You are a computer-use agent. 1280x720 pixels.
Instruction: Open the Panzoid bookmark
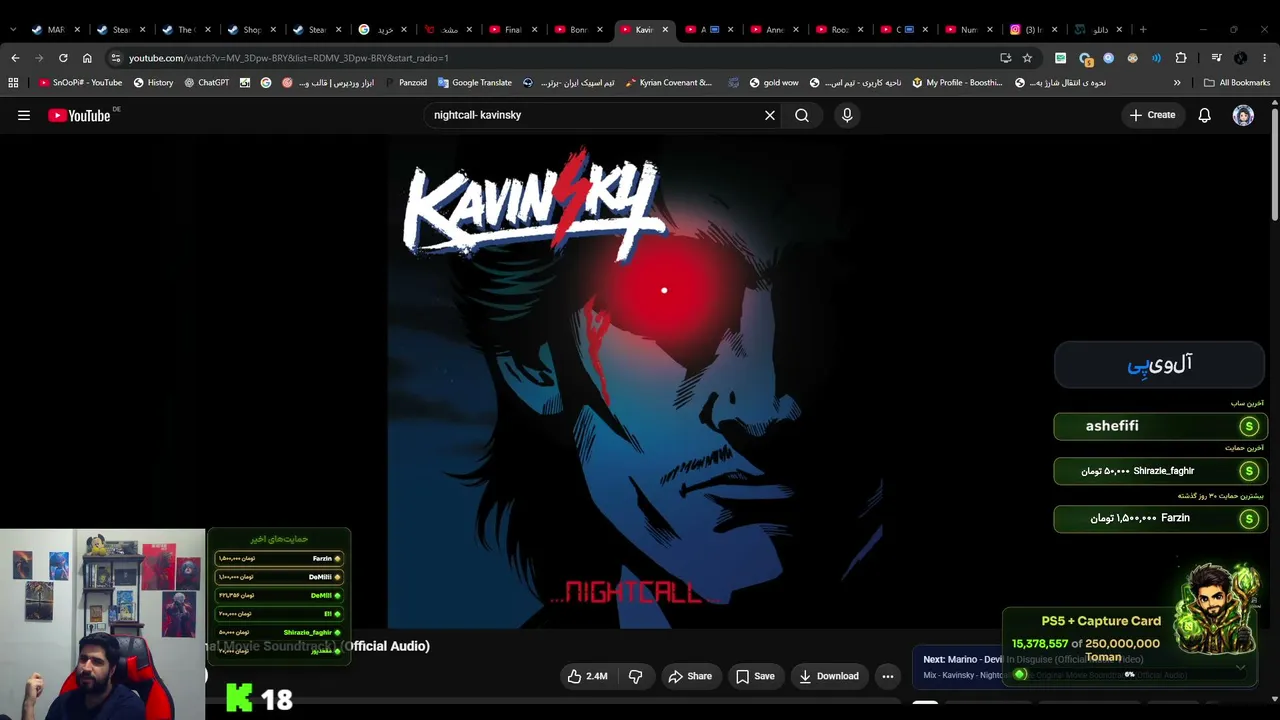click(405, 83)
